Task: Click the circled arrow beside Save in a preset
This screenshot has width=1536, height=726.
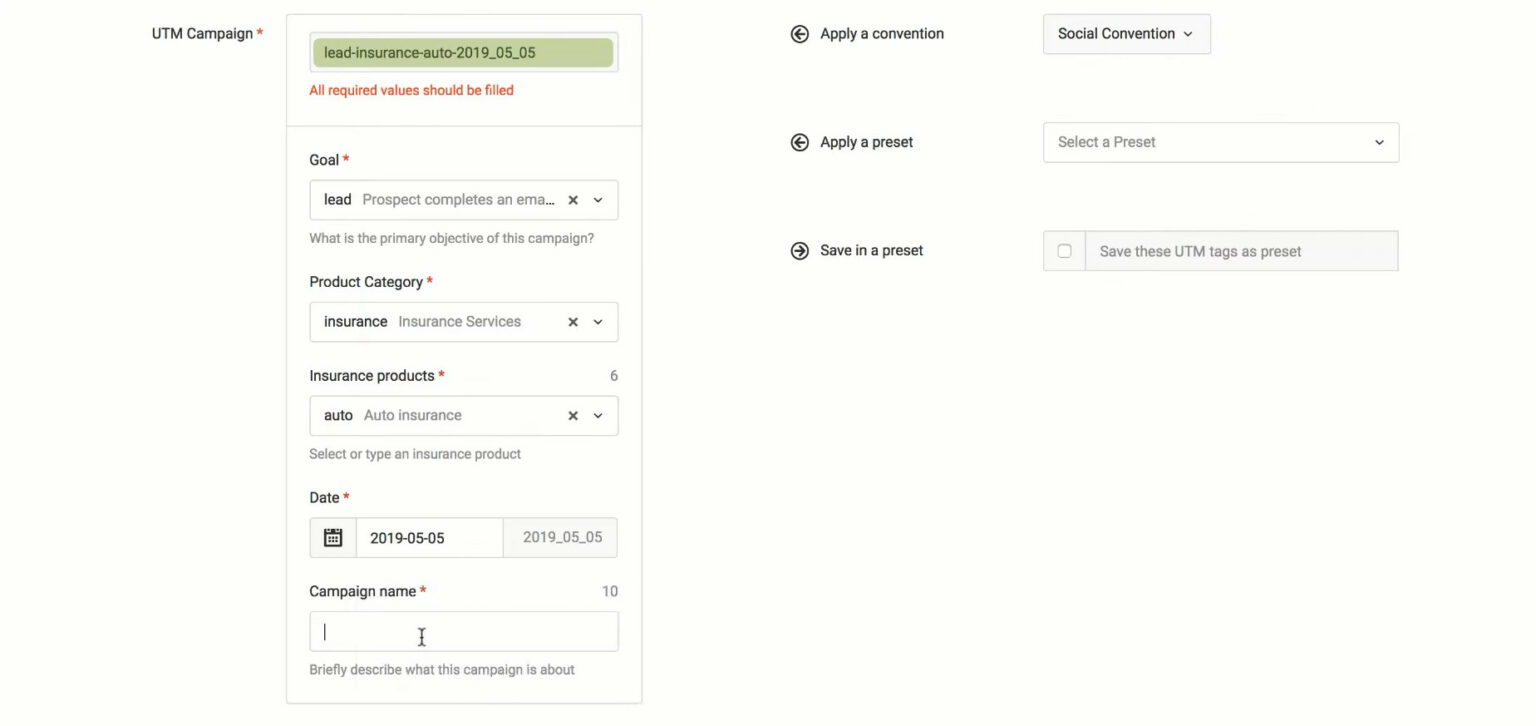Action: point(799,250)
